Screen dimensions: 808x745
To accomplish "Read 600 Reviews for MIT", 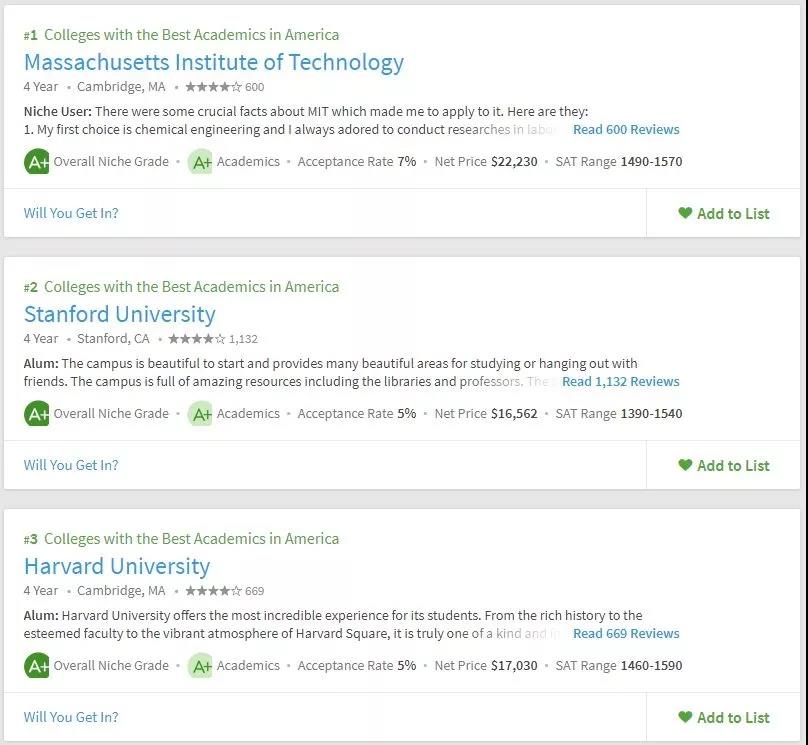I will pos(626,129).
